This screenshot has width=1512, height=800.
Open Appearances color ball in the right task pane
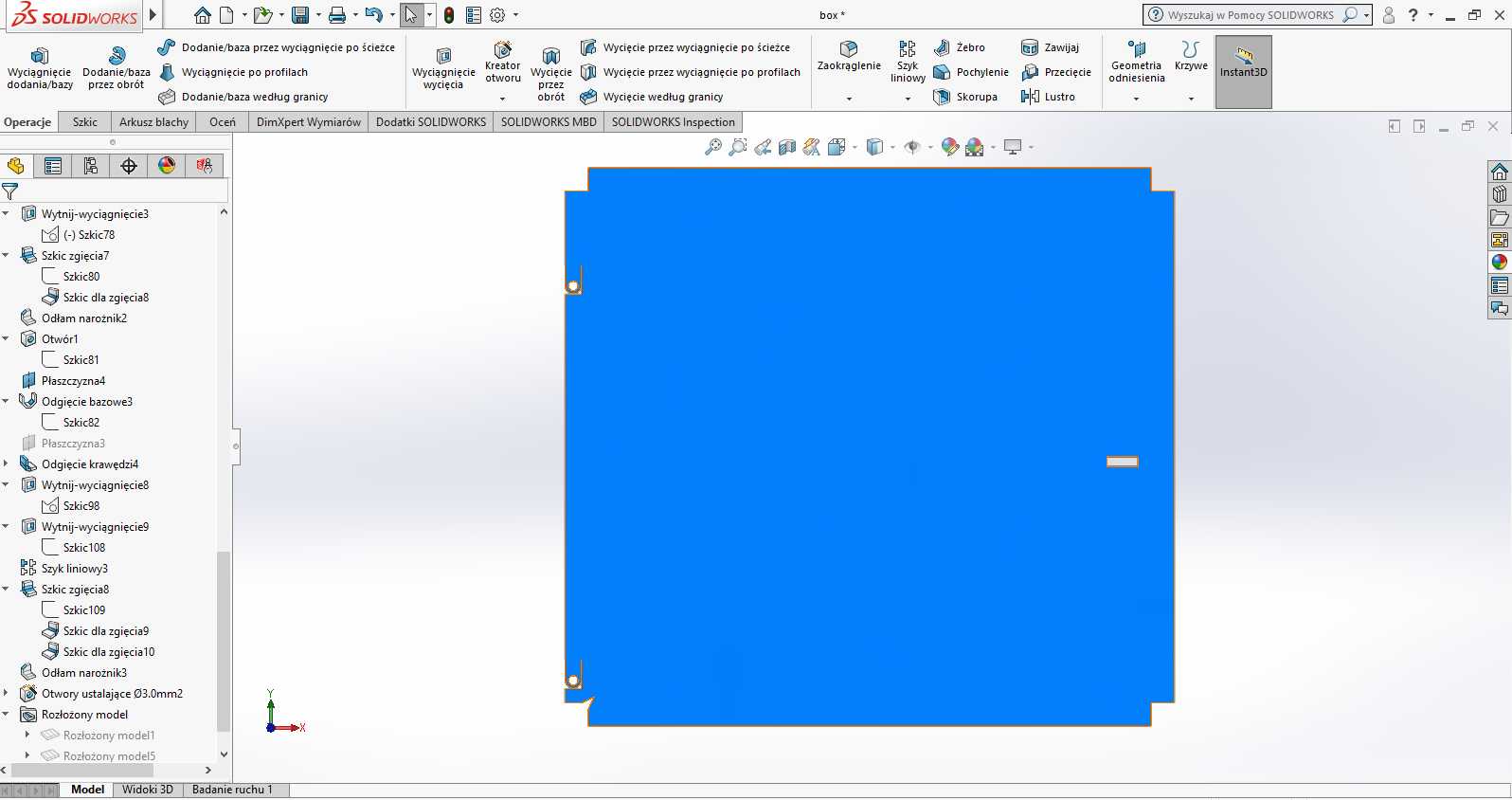pos(1499,263)
